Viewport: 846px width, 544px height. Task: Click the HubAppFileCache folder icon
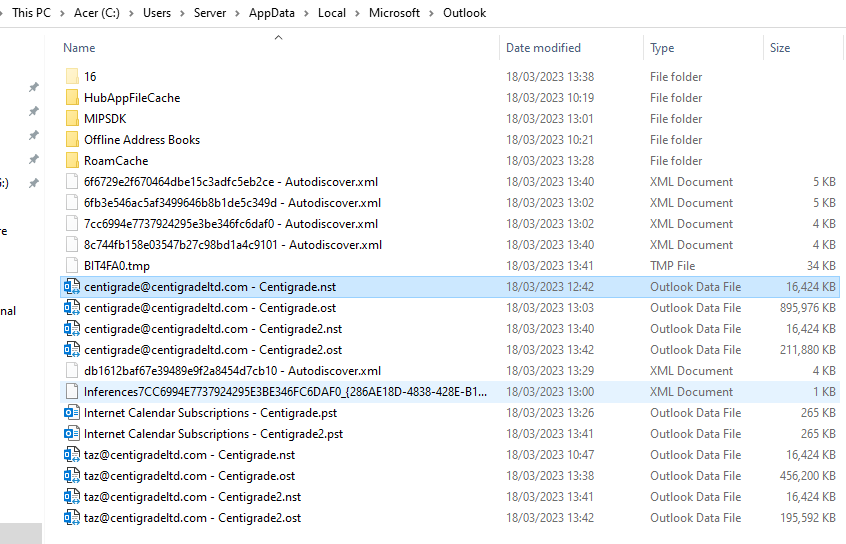(72, 98)
